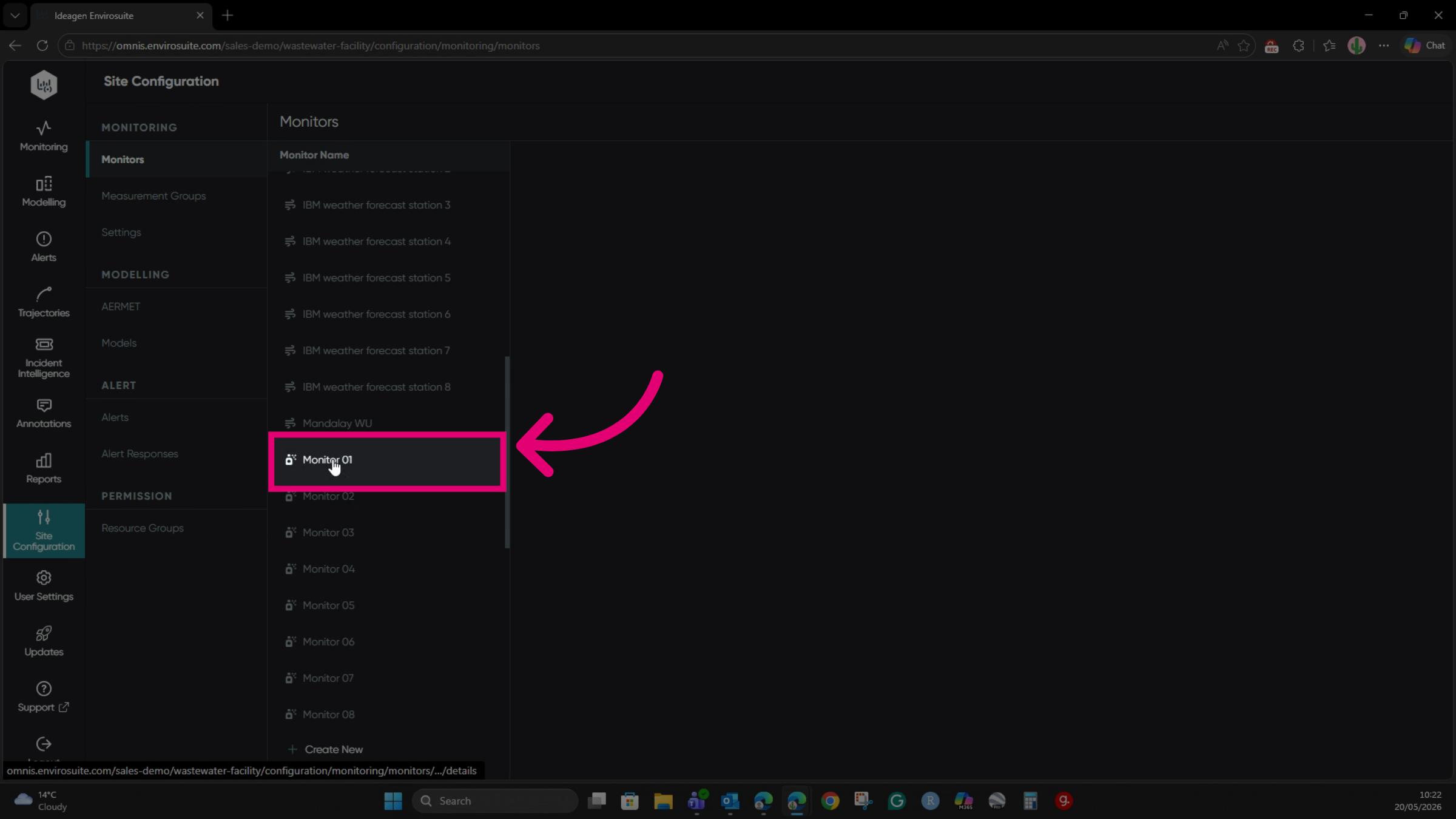Viewport: 1456px width, 819px height.
Task: Open Outlook from the taskbar
Action: point(730,801)
